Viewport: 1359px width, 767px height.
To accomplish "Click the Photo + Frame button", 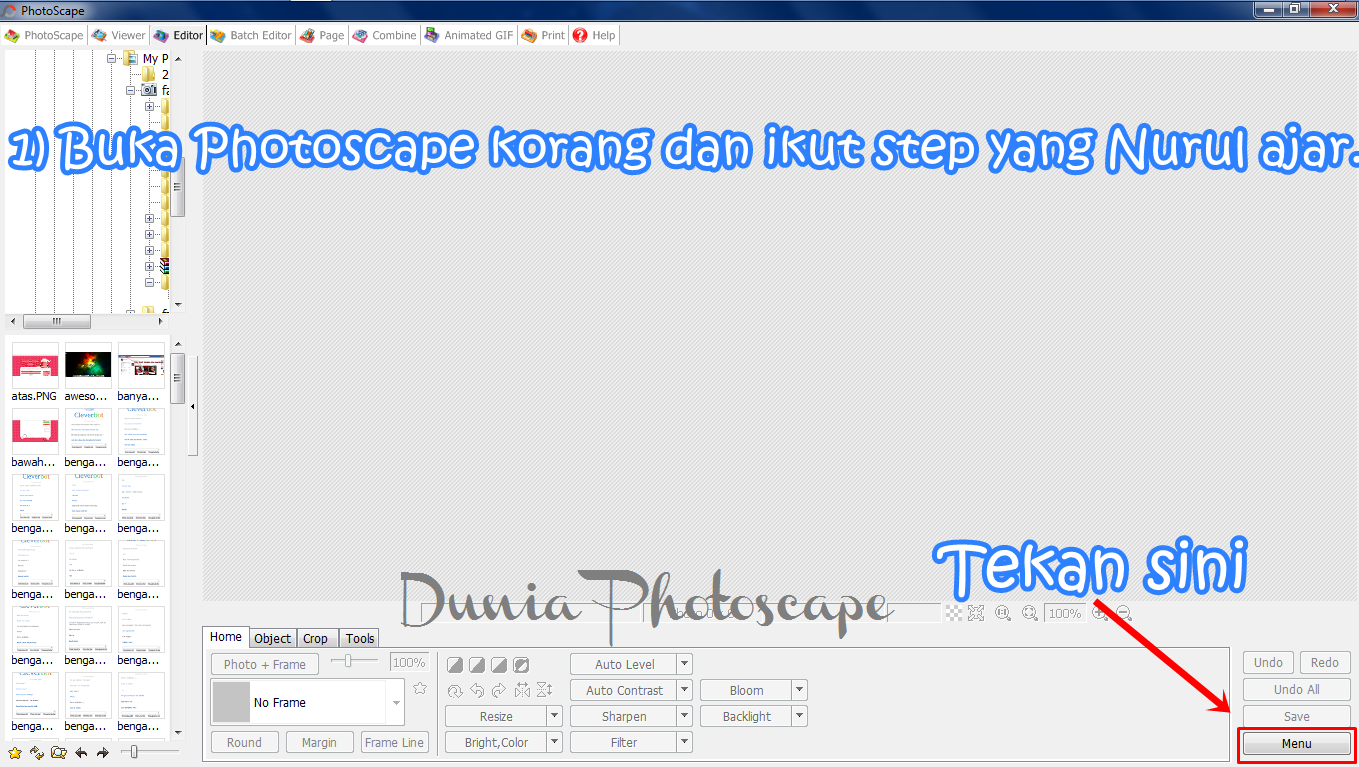I will [x=265, y=664].
